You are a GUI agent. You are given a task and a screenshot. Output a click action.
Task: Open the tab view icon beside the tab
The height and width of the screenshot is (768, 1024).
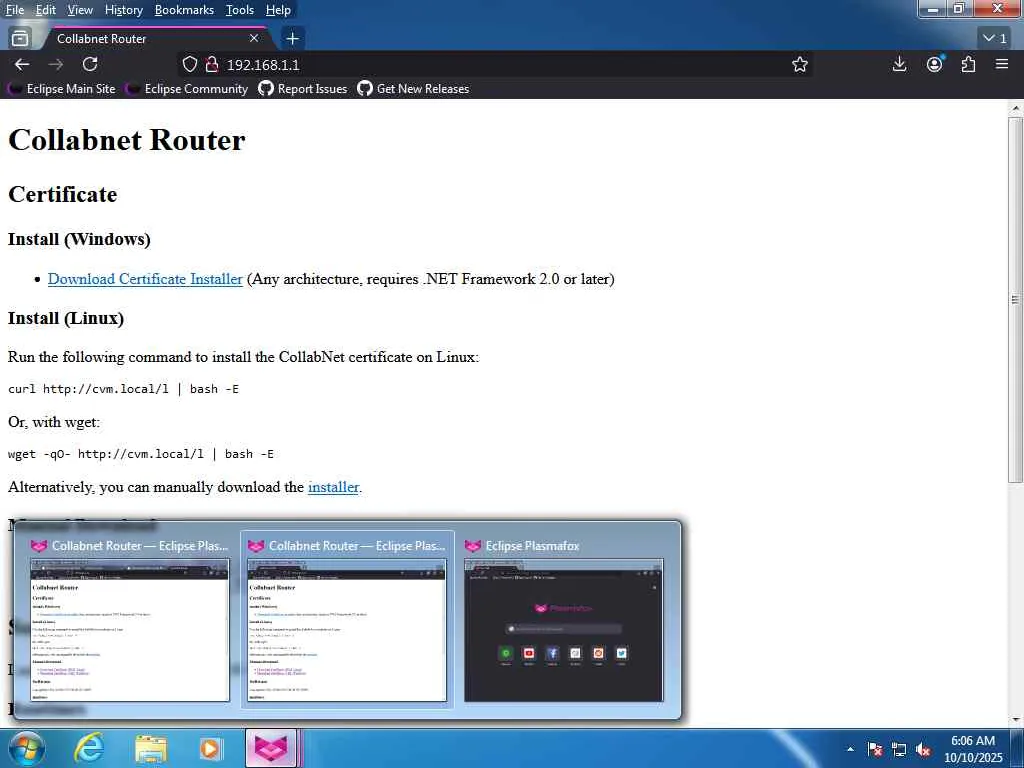point(20,38)
